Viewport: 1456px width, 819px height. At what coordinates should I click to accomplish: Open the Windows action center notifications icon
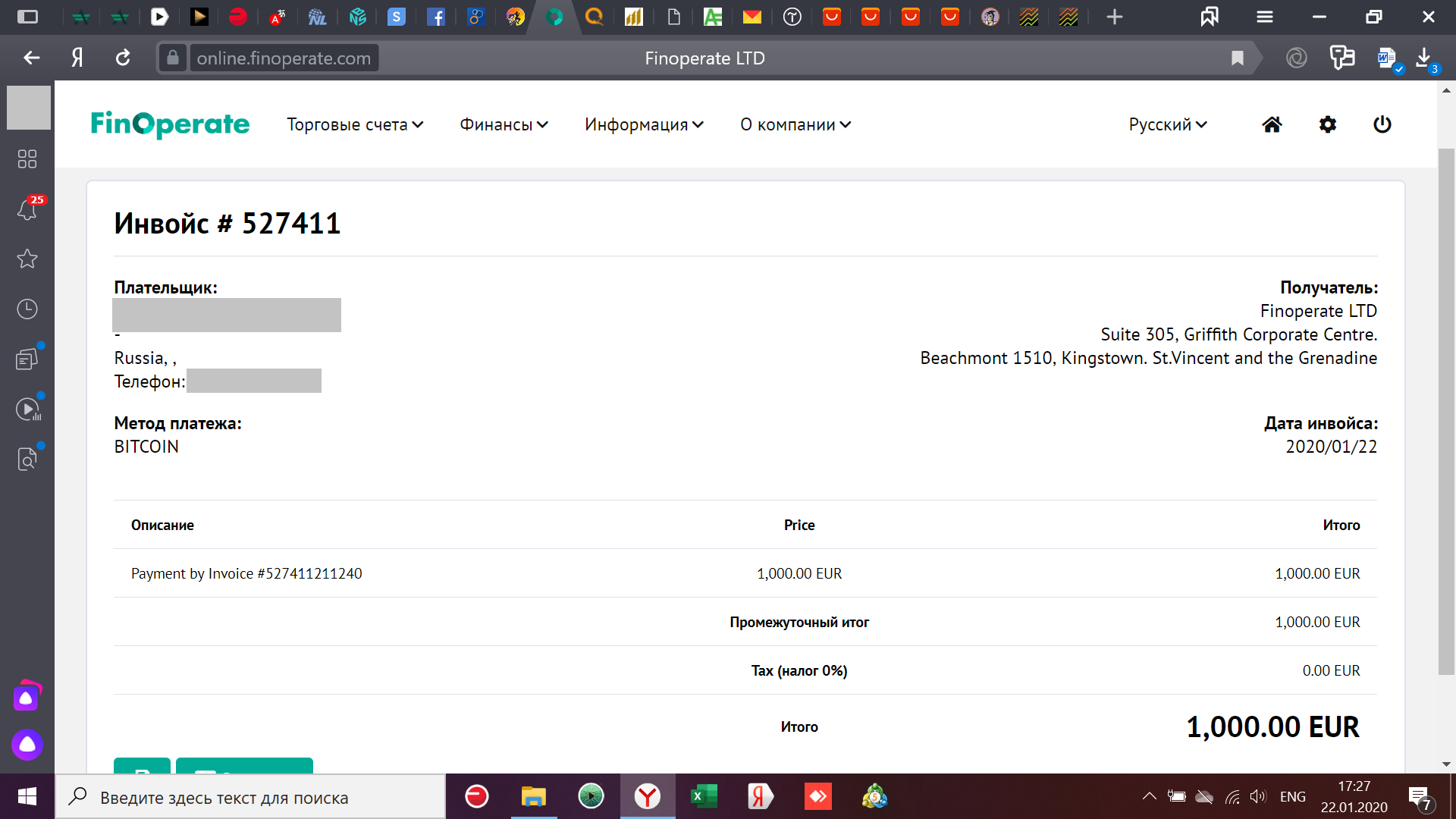tap(1420, 797)
